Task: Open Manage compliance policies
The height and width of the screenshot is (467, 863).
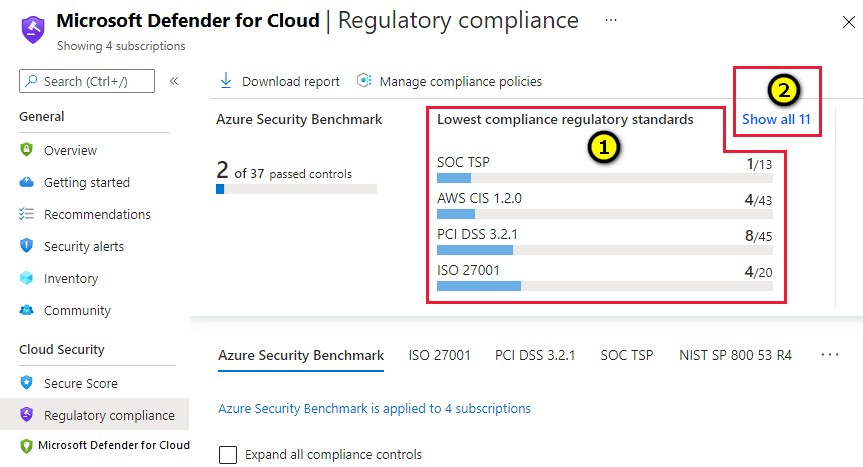Action: 450,81
